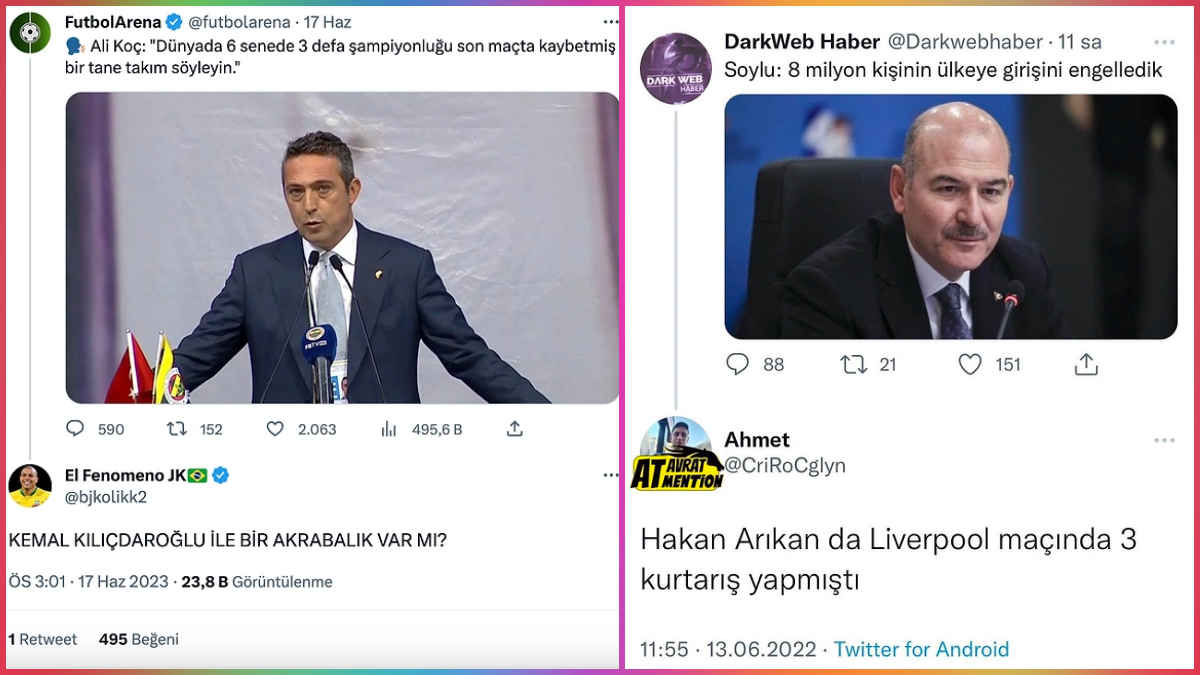Click the reply icon under FutbolArena tweet
Screen dimensions: 1200x675
point(75,429)
